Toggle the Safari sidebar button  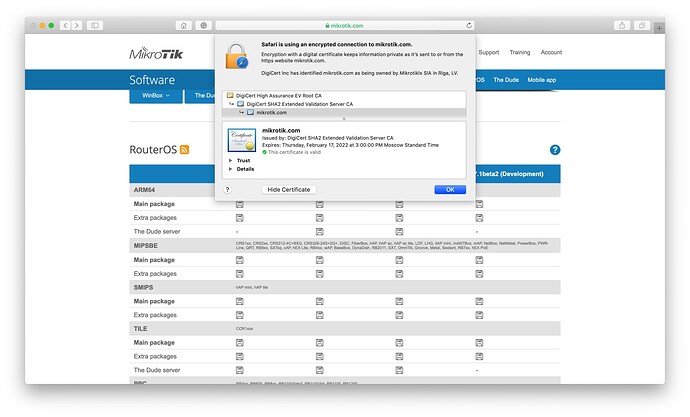click(95, 26)
